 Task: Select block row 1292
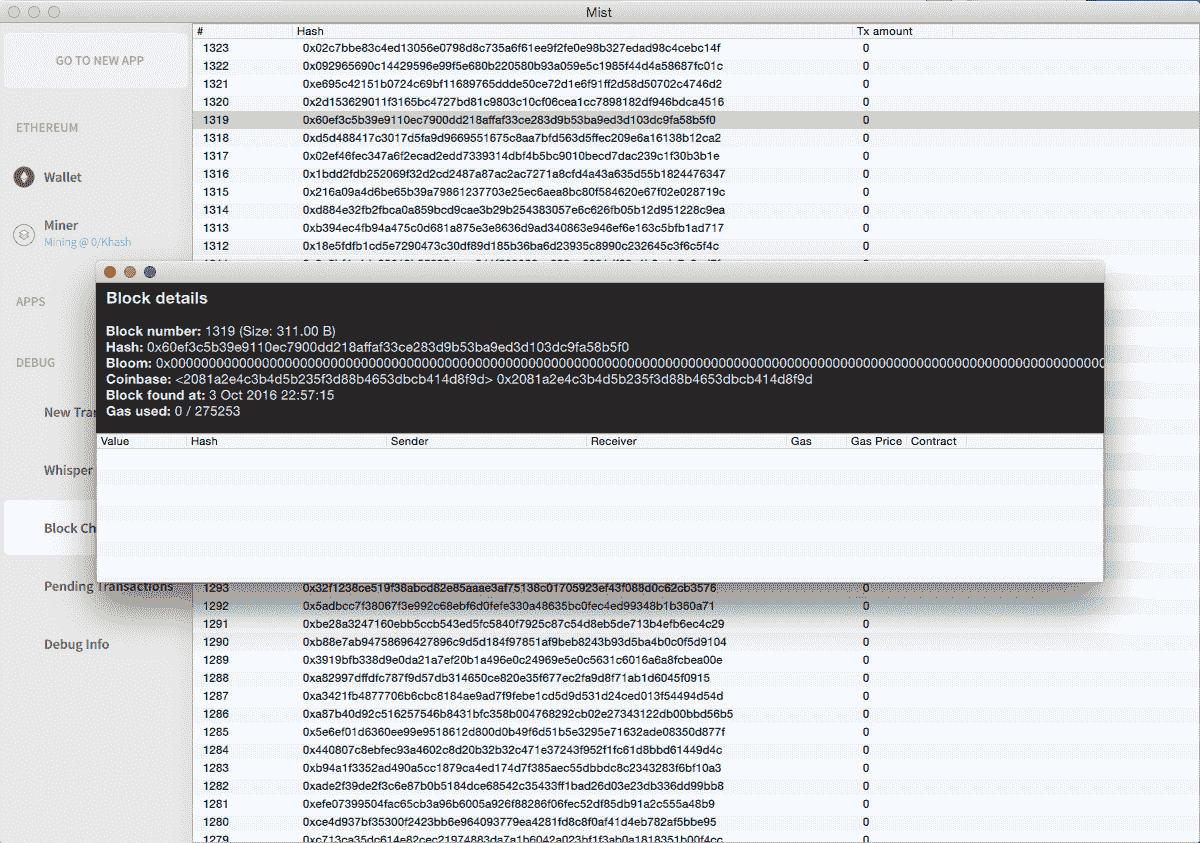pyautogui.click(x=696, y=606)
